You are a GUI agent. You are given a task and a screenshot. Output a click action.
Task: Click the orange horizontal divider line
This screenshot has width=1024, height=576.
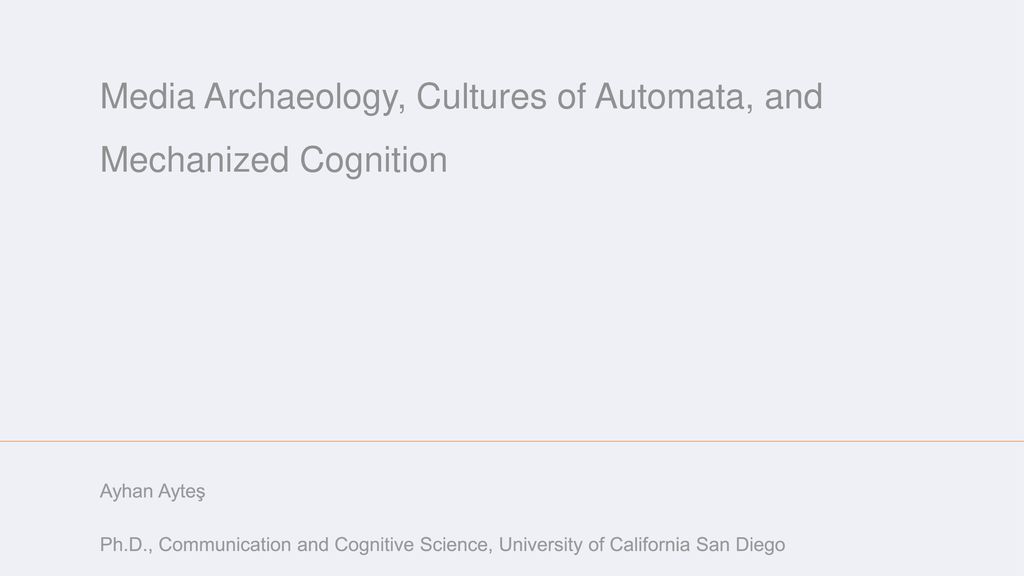512,441
